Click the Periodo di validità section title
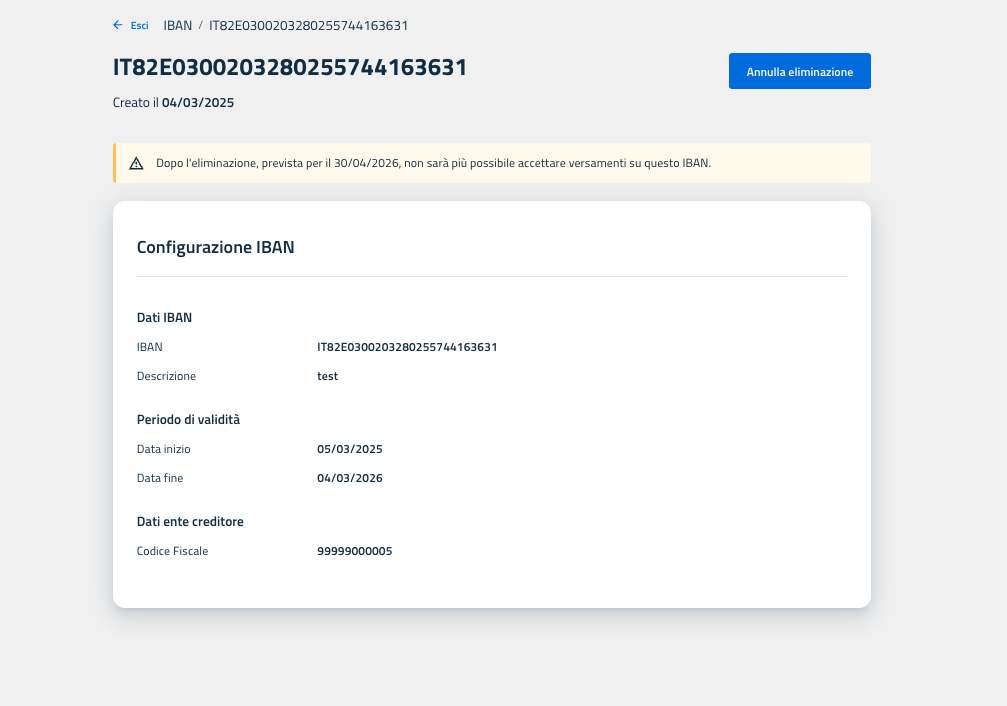Viewport: 1007px width, 706px height. pyautogui.click(x=188, y=420)
